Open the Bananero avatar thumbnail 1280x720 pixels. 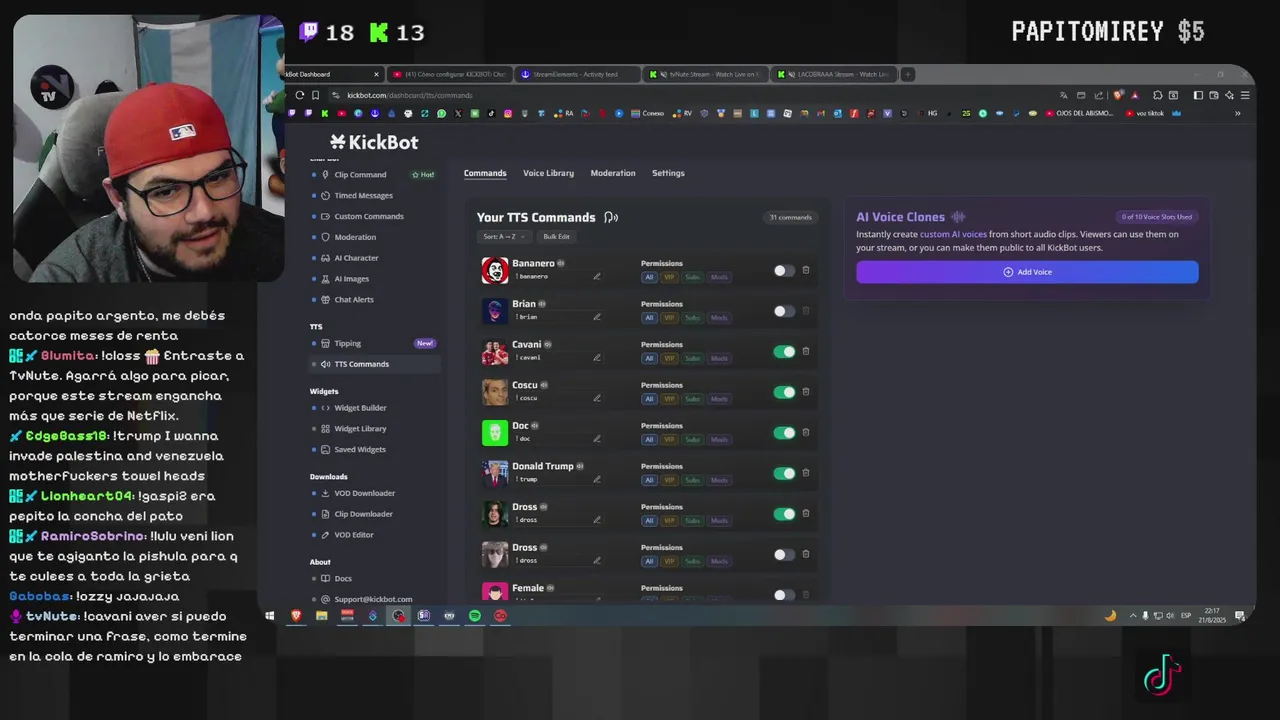495,270
